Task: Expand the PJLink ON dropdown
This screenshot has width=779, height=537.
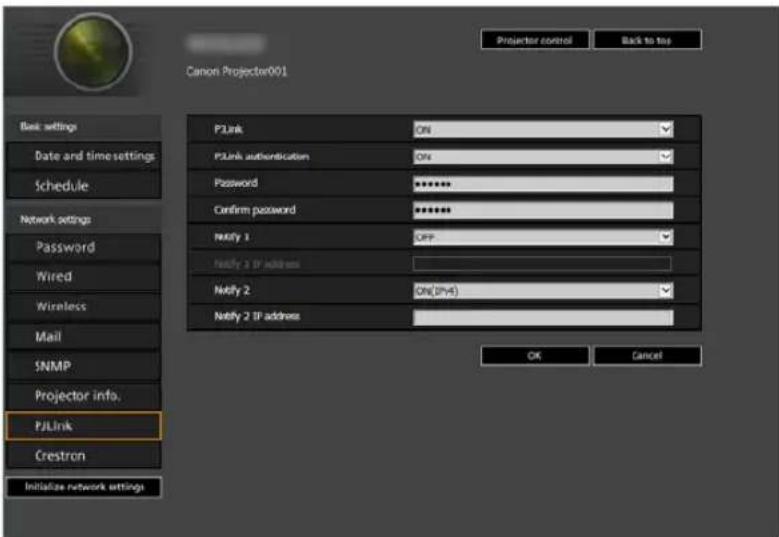Action: click(x=543, y=130)
